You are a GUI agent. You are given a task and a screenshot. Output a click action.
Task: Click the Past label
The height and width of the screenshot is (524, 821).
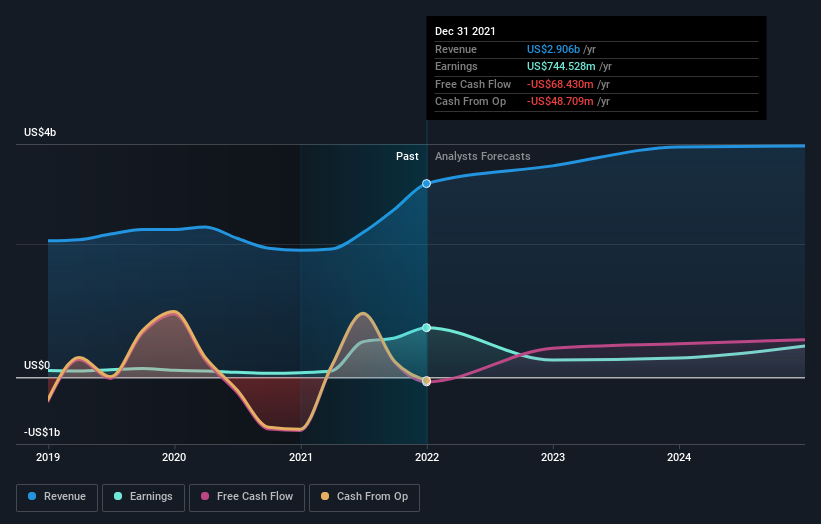pos(407,157)
